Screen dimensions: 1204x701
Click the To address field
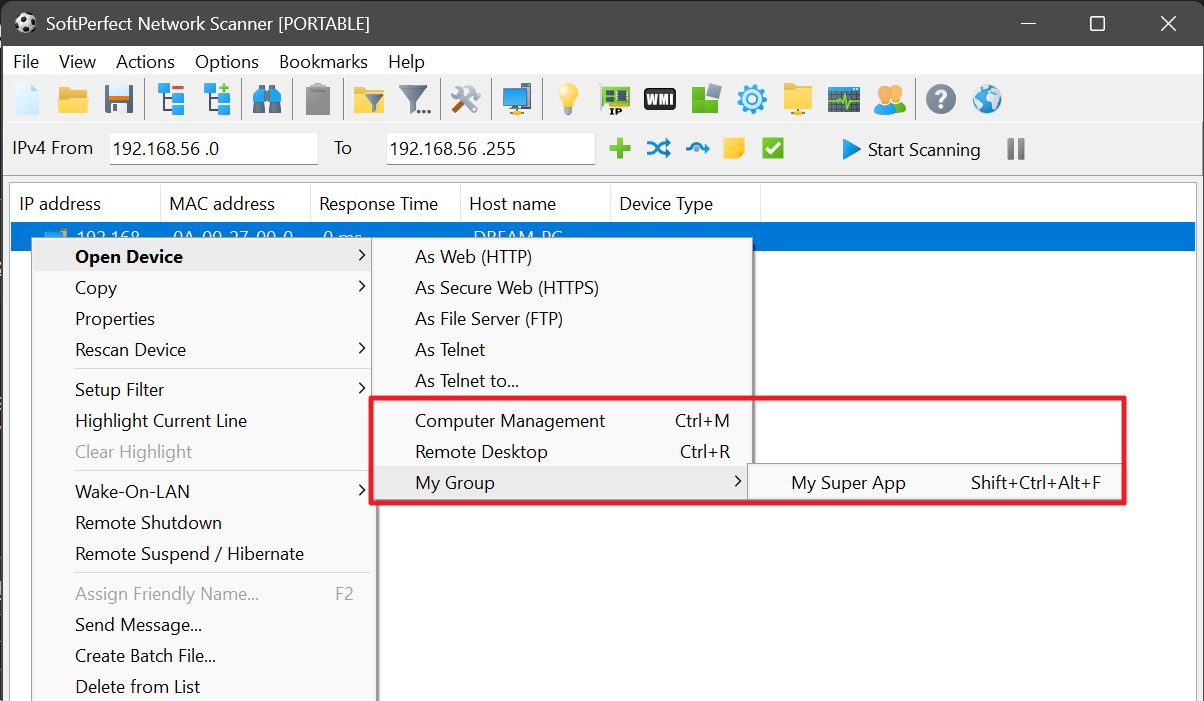pyautogui.click(x=490, y=149)
